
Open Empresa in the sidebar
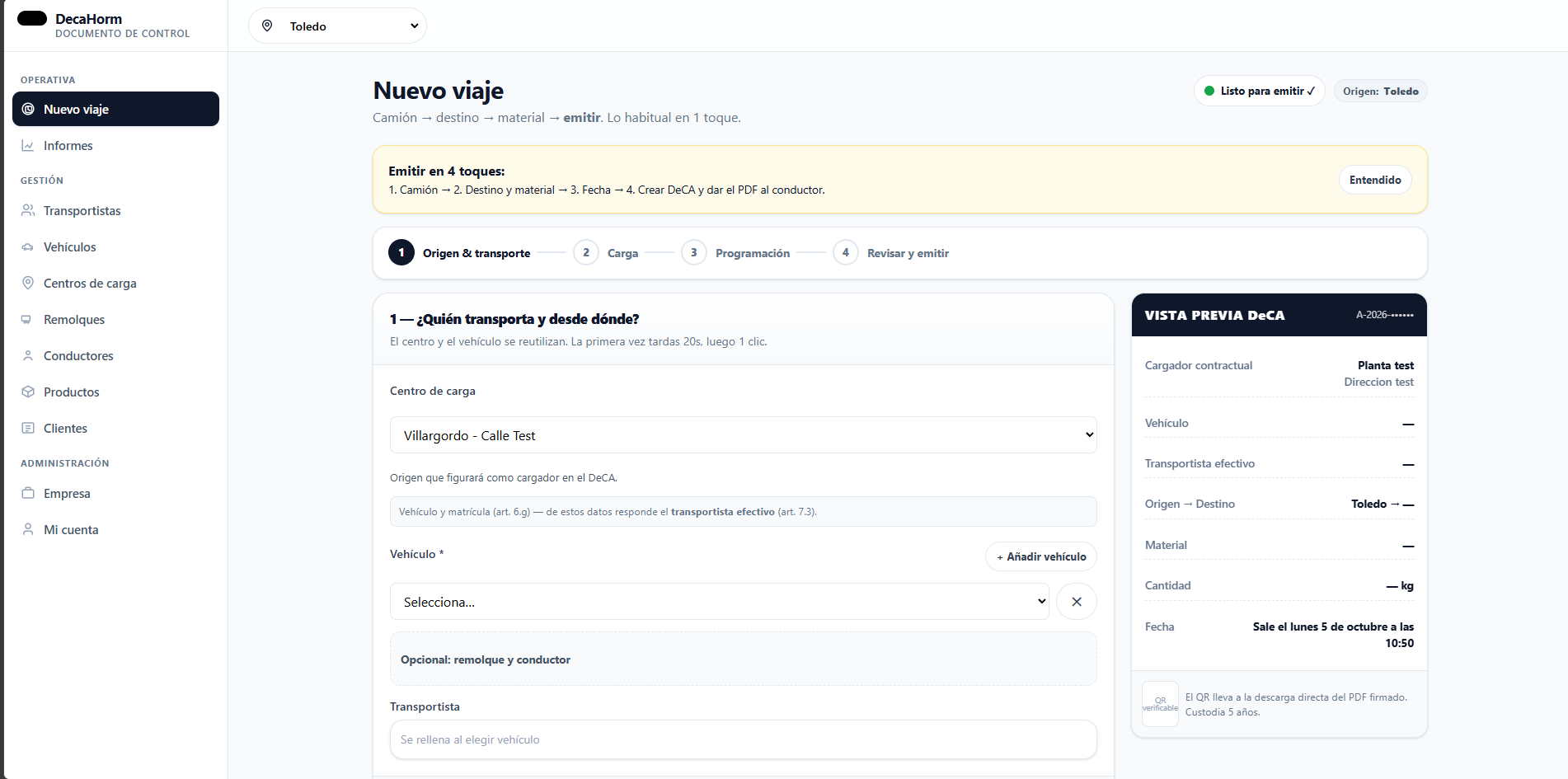point(115,493)
